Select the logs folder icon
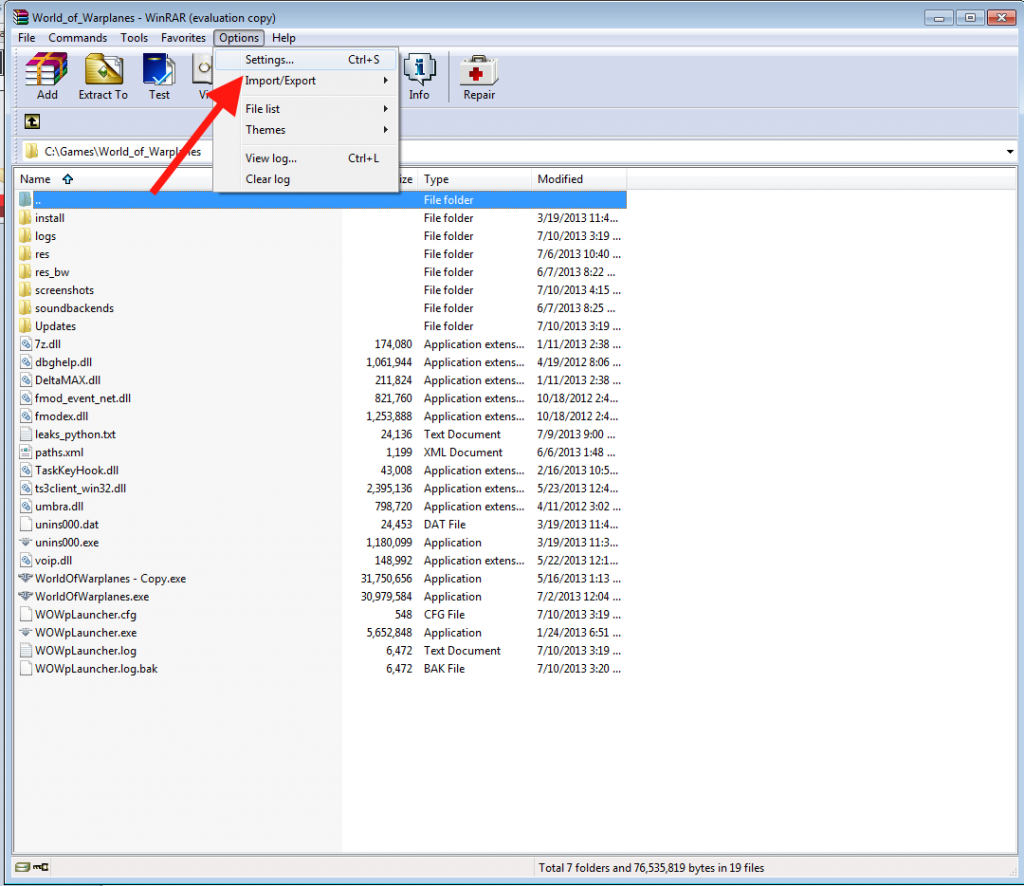Image resolution: width=1024 pixels, height=886 pixels. point(25,236)
